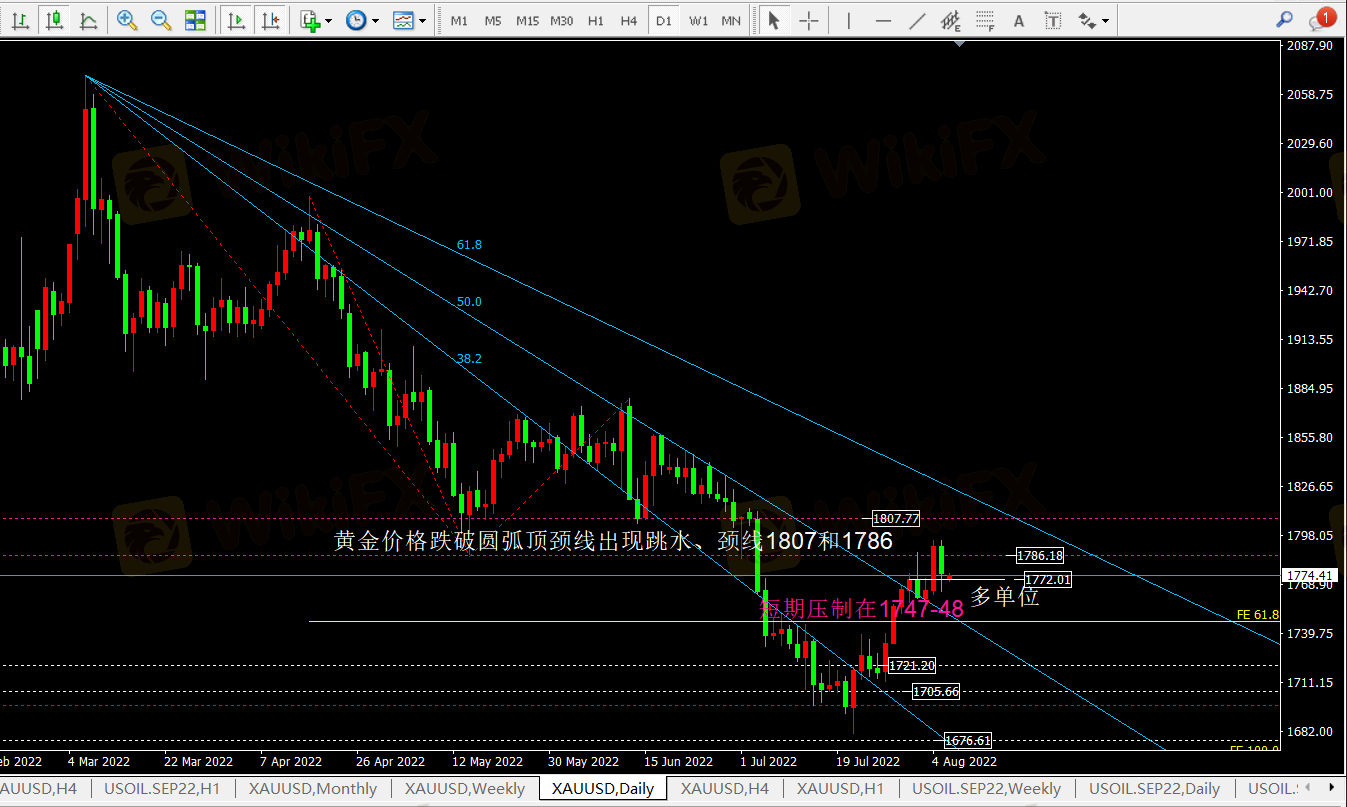Tile windows with the tile icon

[195, 20]
